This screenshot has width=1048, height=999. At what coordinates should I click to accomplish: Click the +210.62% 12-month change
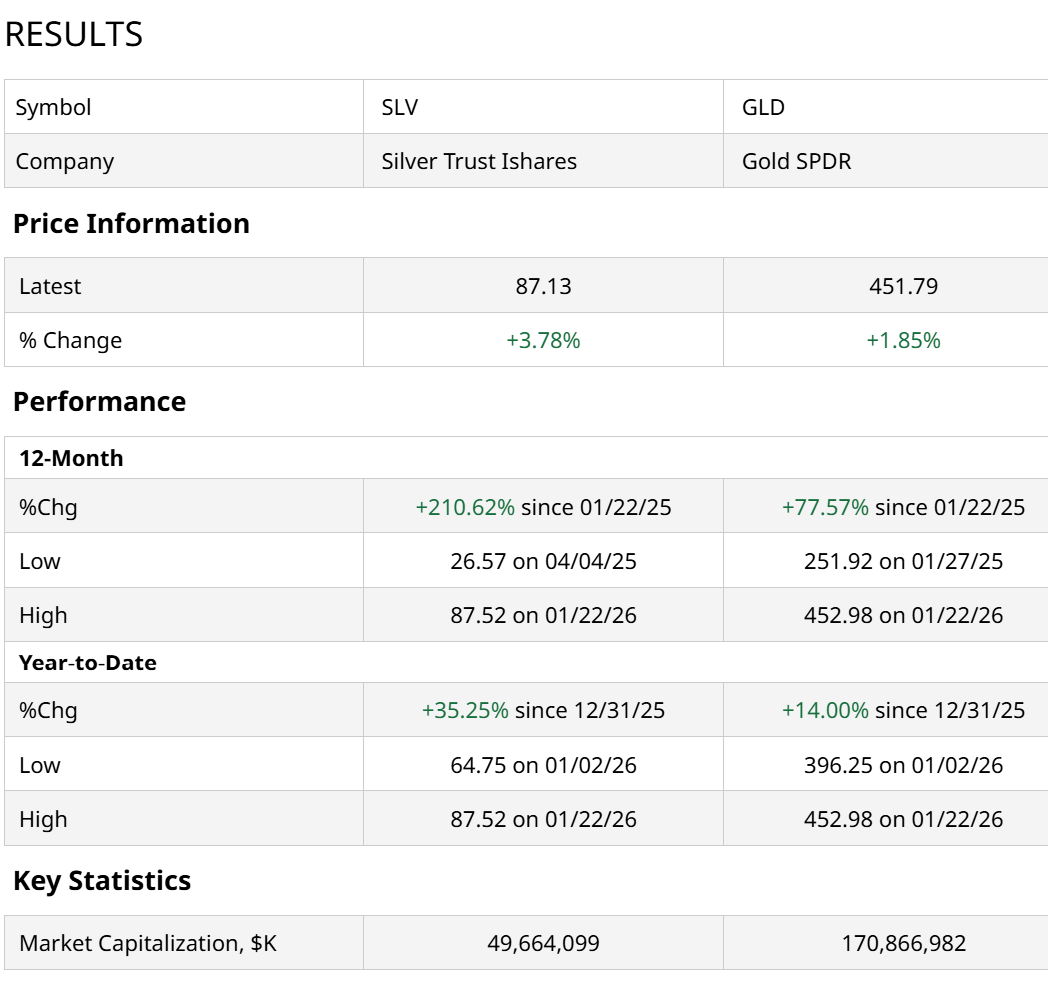coord(465,507)
